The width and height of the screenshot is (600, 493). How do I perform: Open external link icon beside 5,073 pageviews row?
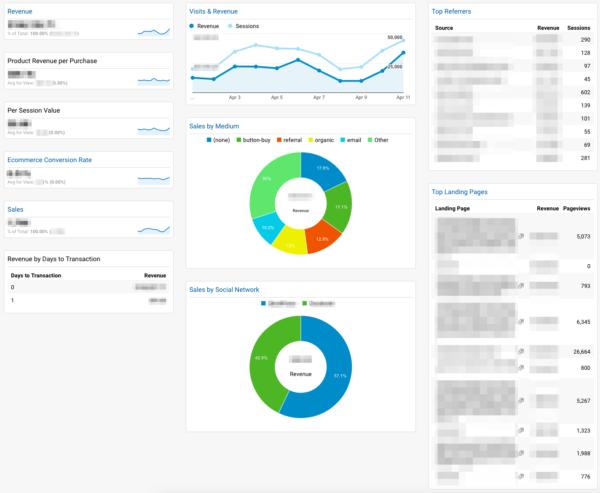(x=521, y=237)
